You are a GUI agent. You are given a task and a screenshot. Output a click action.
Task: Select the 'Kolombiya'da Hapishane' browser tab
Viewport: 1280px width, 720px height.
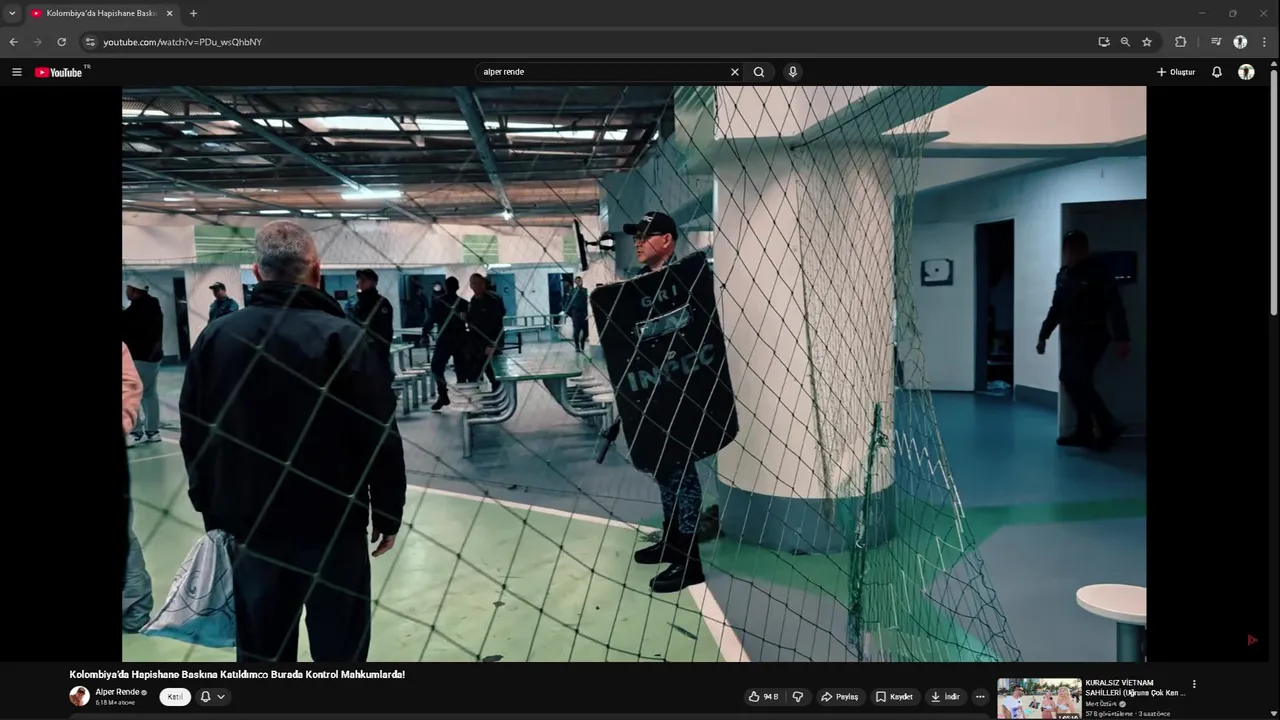101,13
